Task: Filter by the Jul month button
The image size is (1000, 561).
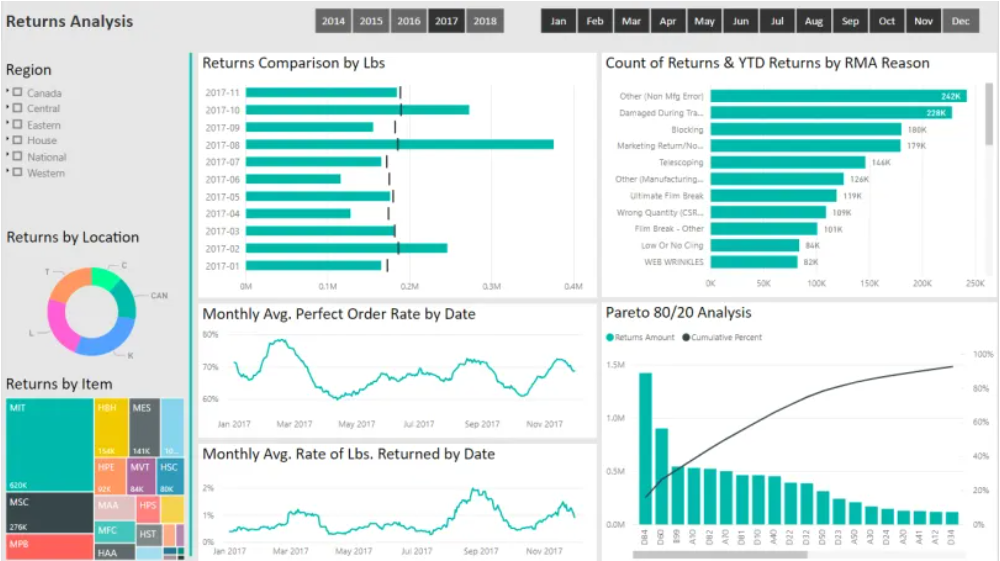Action: [777, 21]
